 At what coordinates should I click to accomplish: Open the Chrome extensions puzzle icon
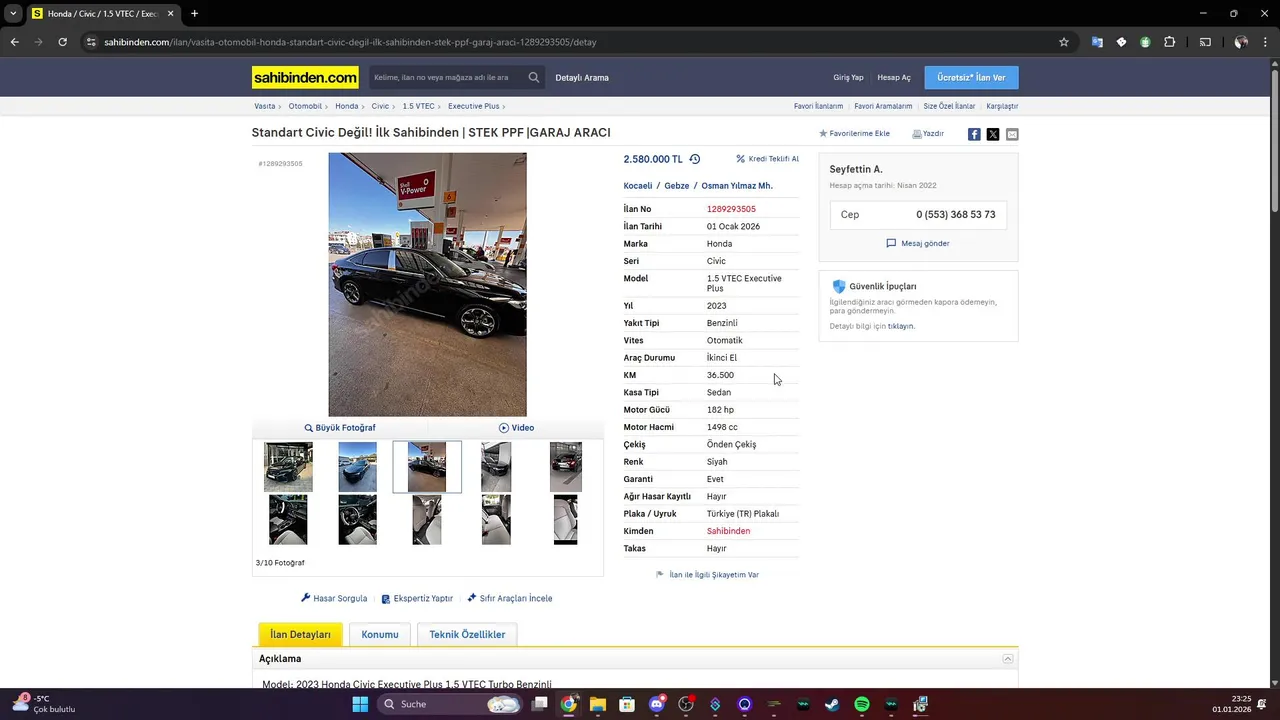[x=1169, y=42]
